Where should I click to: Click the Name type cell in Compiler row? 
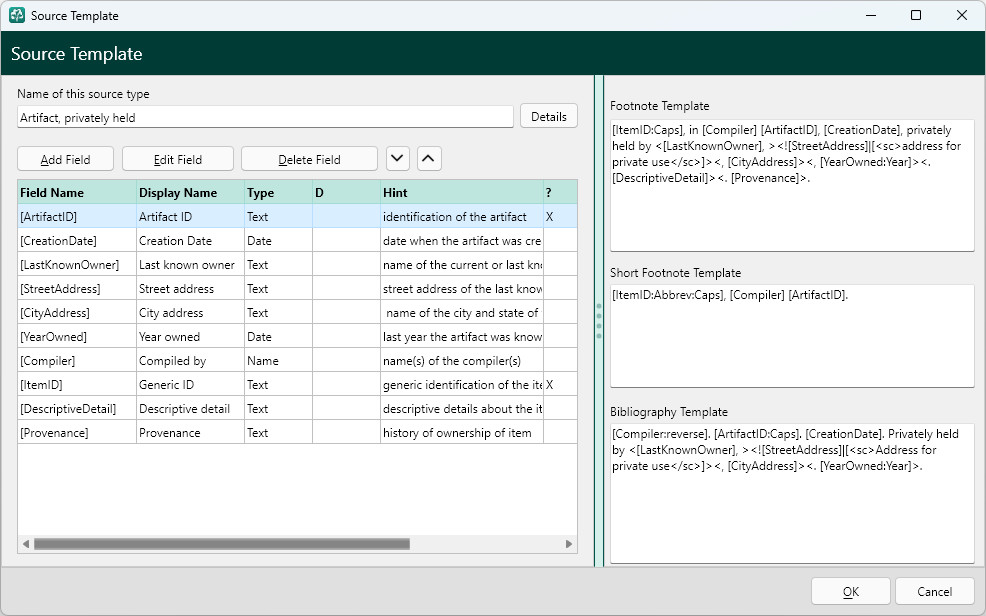tap(279, 360)
